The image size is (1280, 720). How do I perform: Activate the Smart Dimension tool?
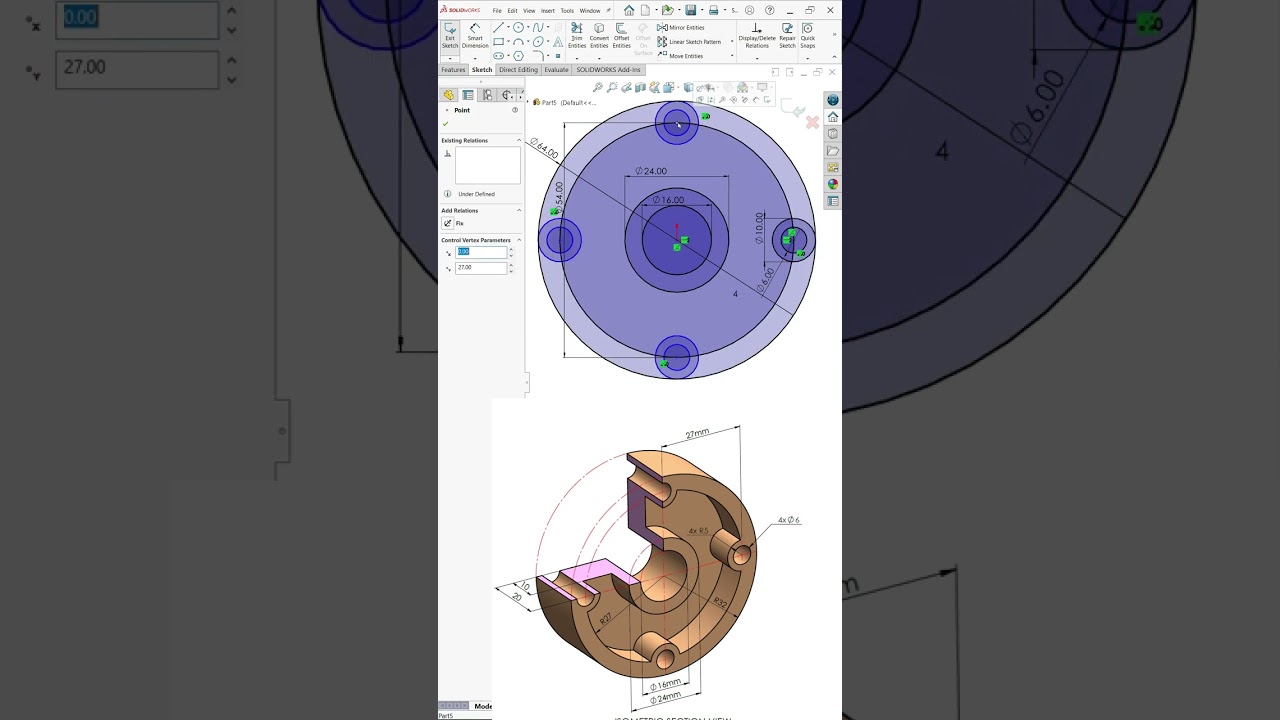[475, 36]
